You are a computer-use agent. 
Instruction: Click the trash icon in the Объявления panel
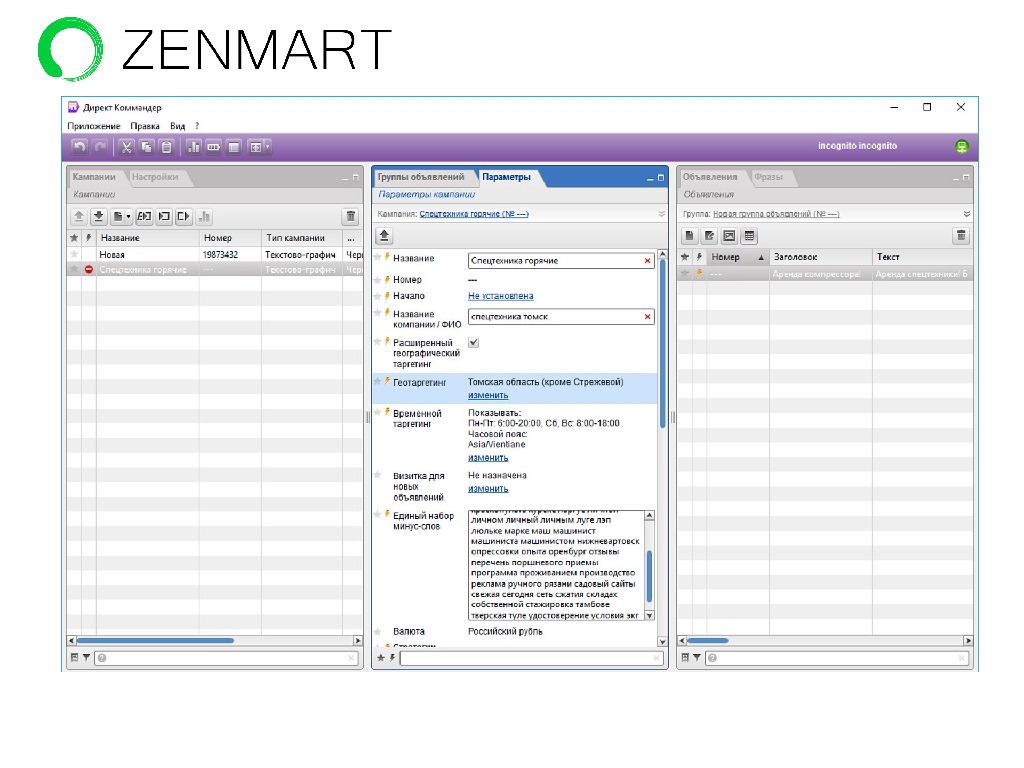click(x=961, y=236)
